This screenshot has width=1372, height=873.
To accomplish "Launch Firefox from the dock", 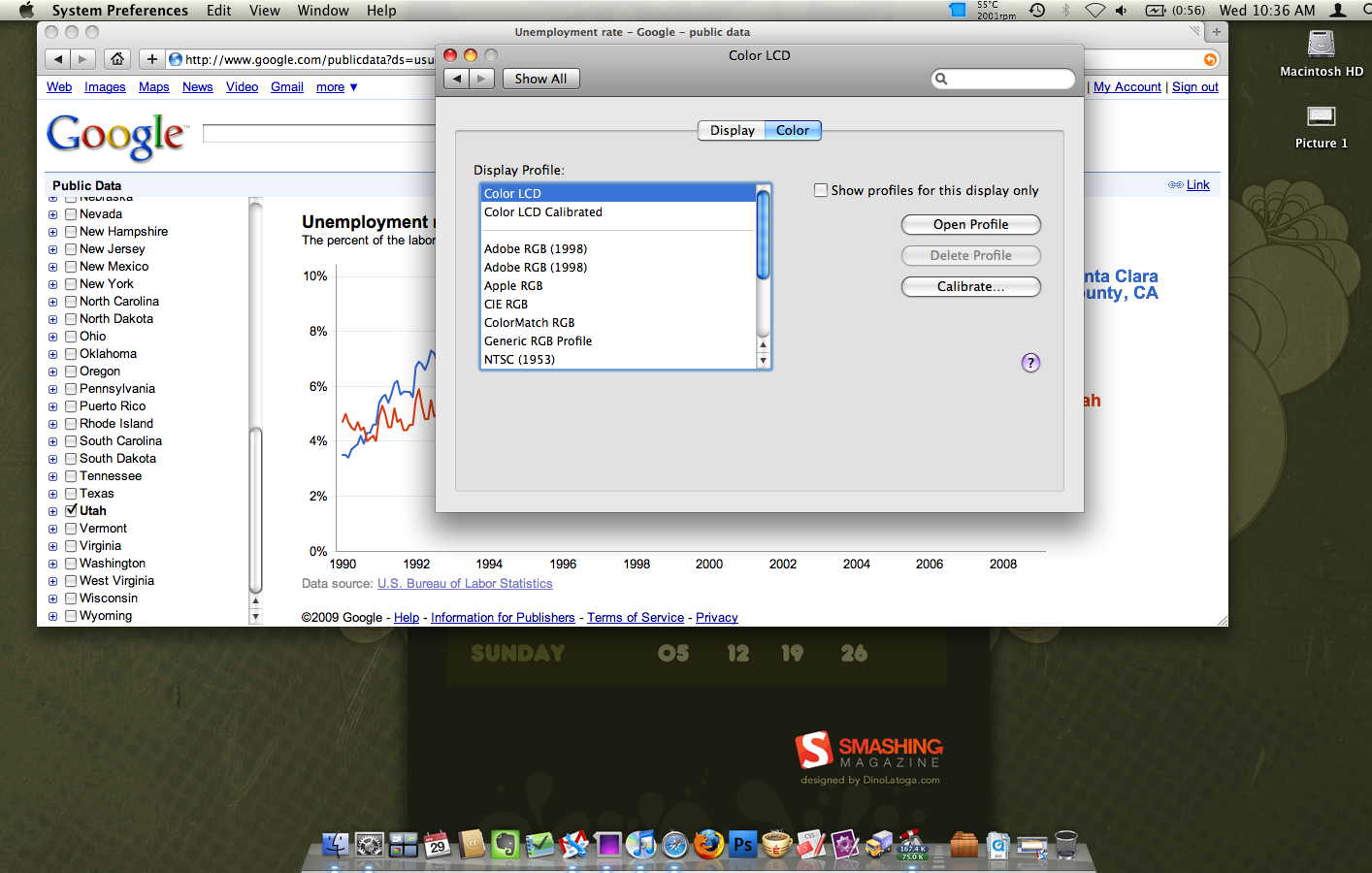I will pos(708,845).
